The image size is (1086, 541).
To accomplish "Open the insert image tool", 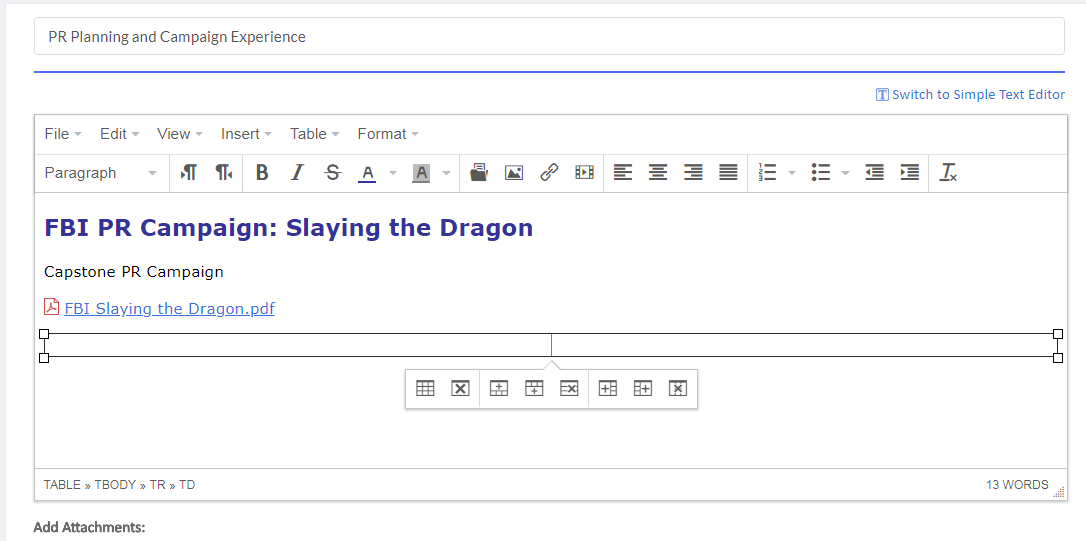I will pos(514,172).
